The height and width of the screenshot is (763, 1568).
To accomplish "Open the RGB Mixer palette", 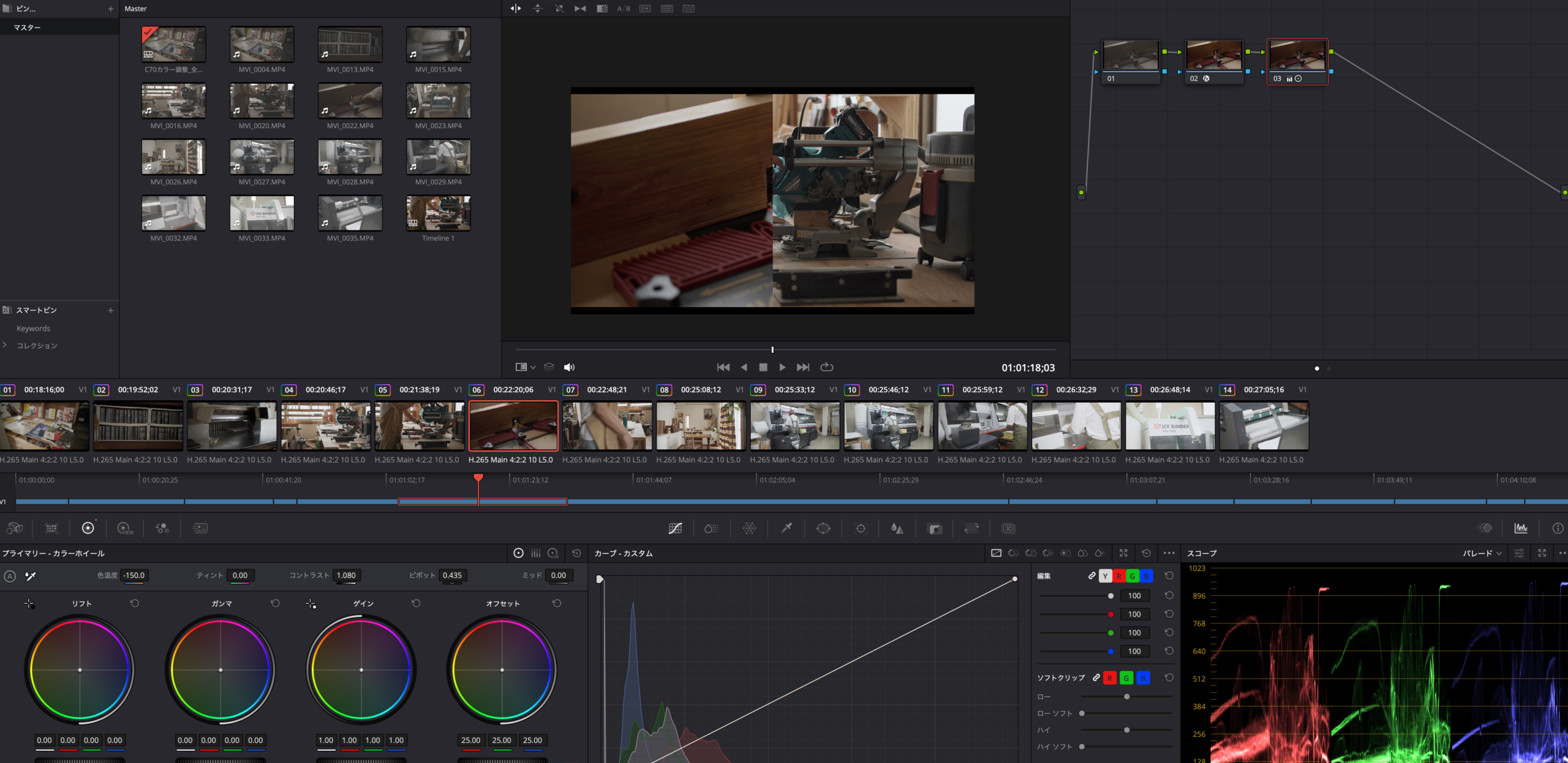I will [x=162, y=528].
